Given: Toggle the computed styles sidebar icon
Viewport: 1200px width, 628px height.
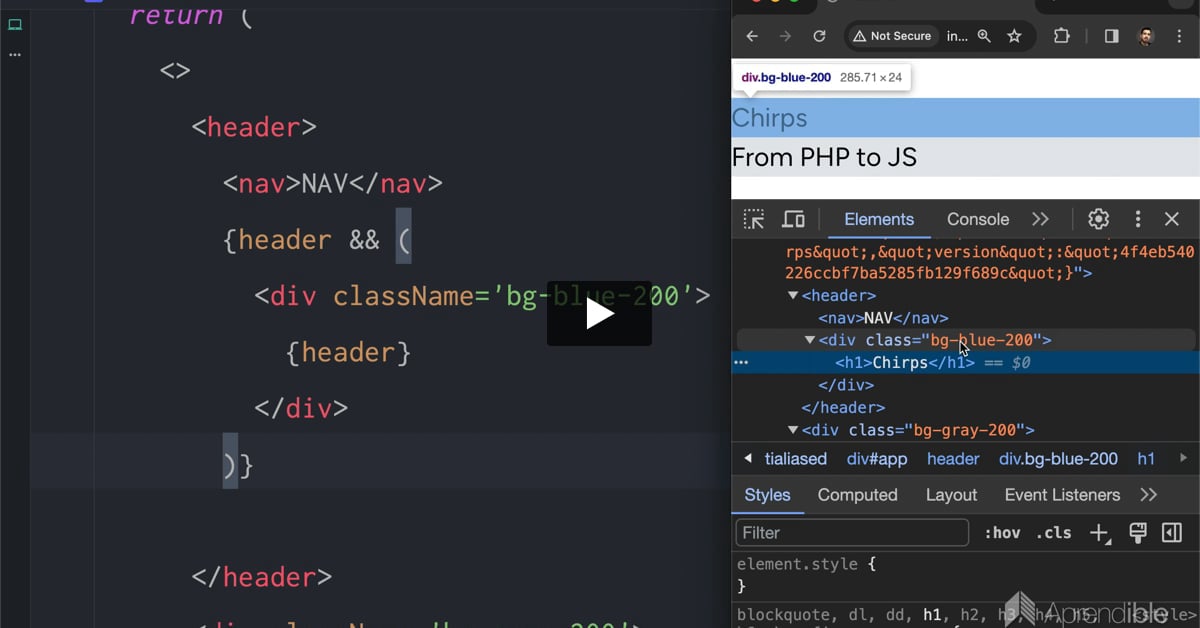Looking at the screenshot, I should [1171, 533].
